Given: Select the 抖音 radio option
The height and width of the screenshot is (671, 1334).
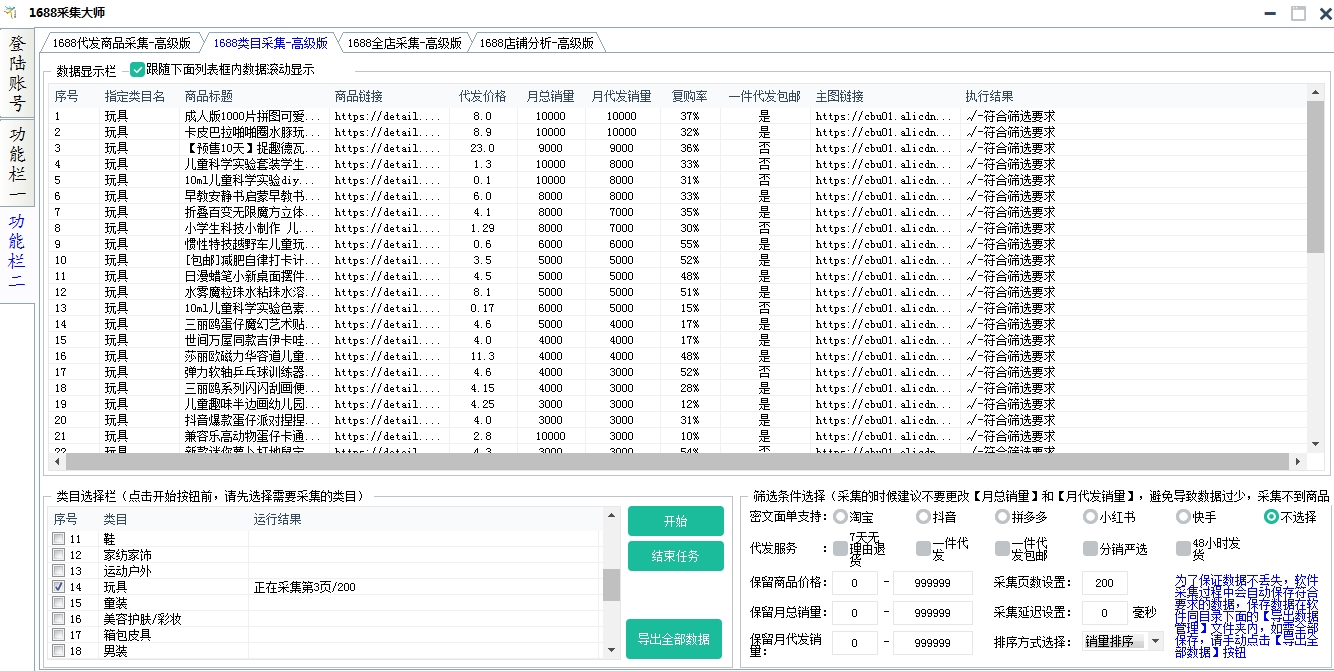Looking at the screenshot, I should tap(923, 517).
